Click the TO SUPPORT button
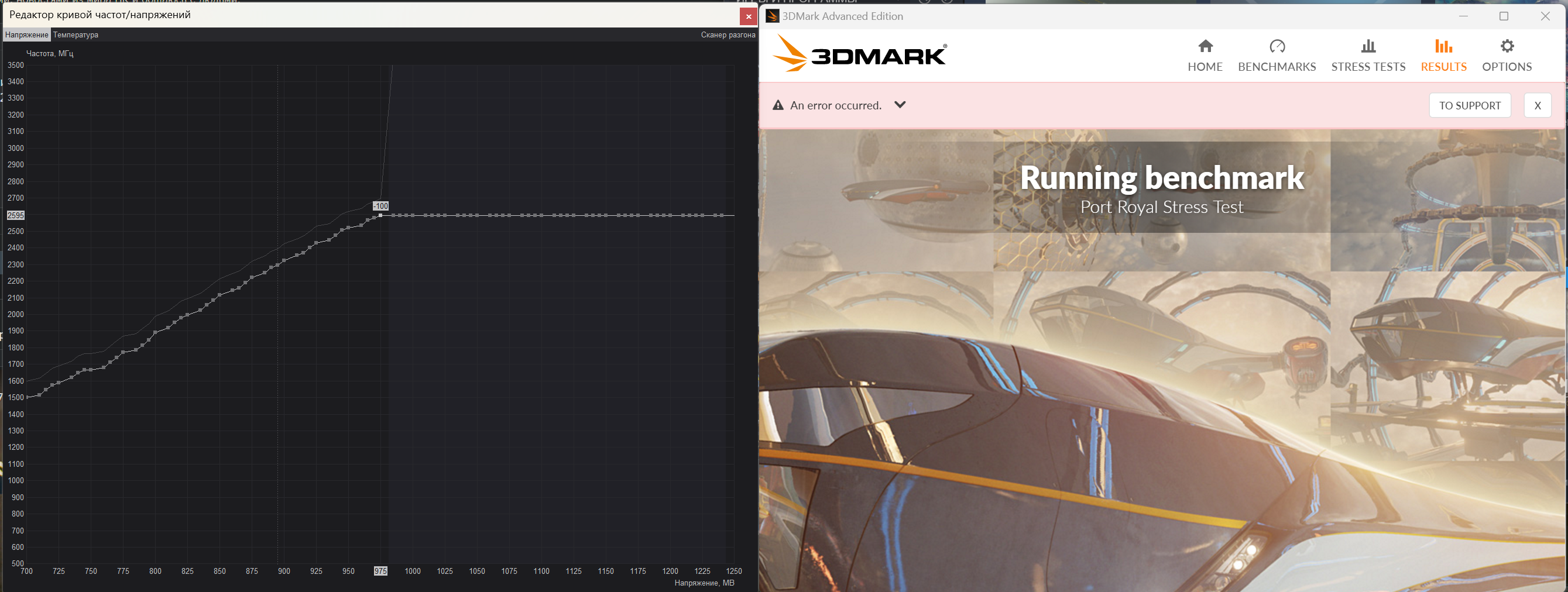This screenshot has width=1568, height=592. (1470, 105)
